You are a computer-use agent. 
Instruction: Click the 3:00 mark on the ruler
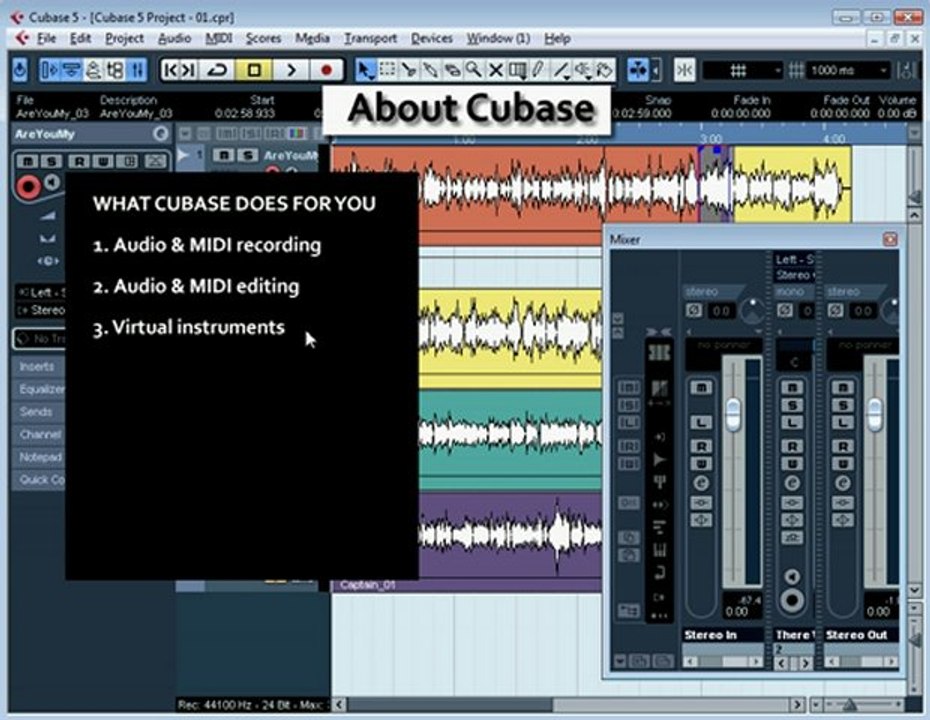(710, 139)
